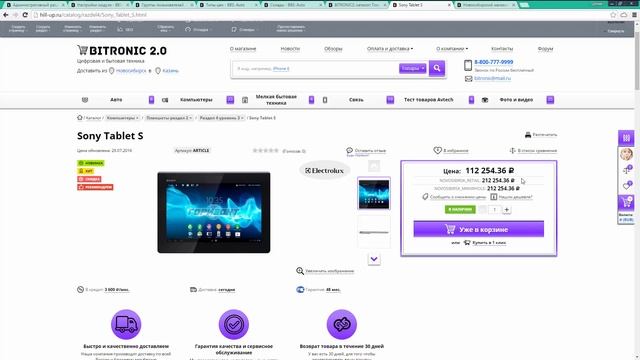The image size is (640, 360).
Task: Increase quantity with the plus button
Action: pos(507,209)
